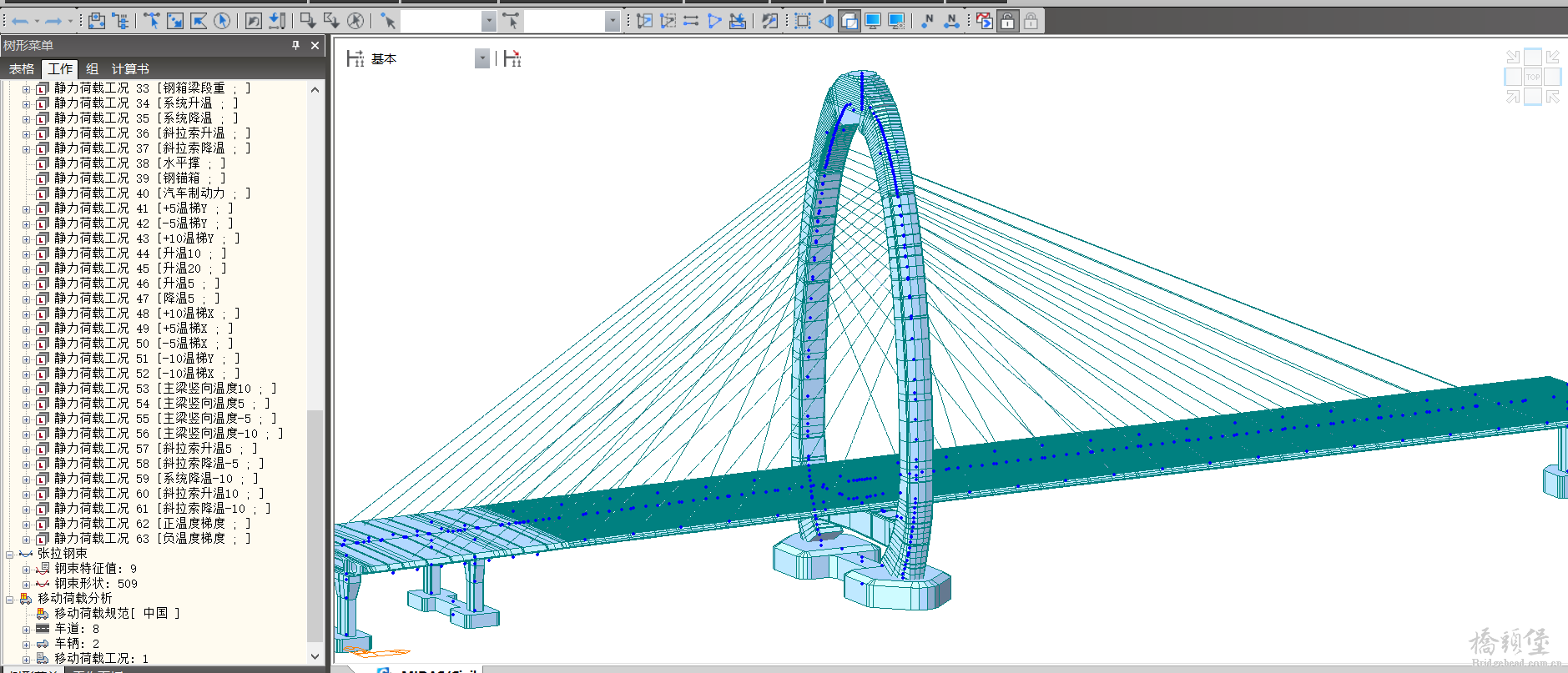This screenshot has height=673, width=1568.
Task: Toggle node number display icon
Action: pyautogui.click(x=928, y=21)
